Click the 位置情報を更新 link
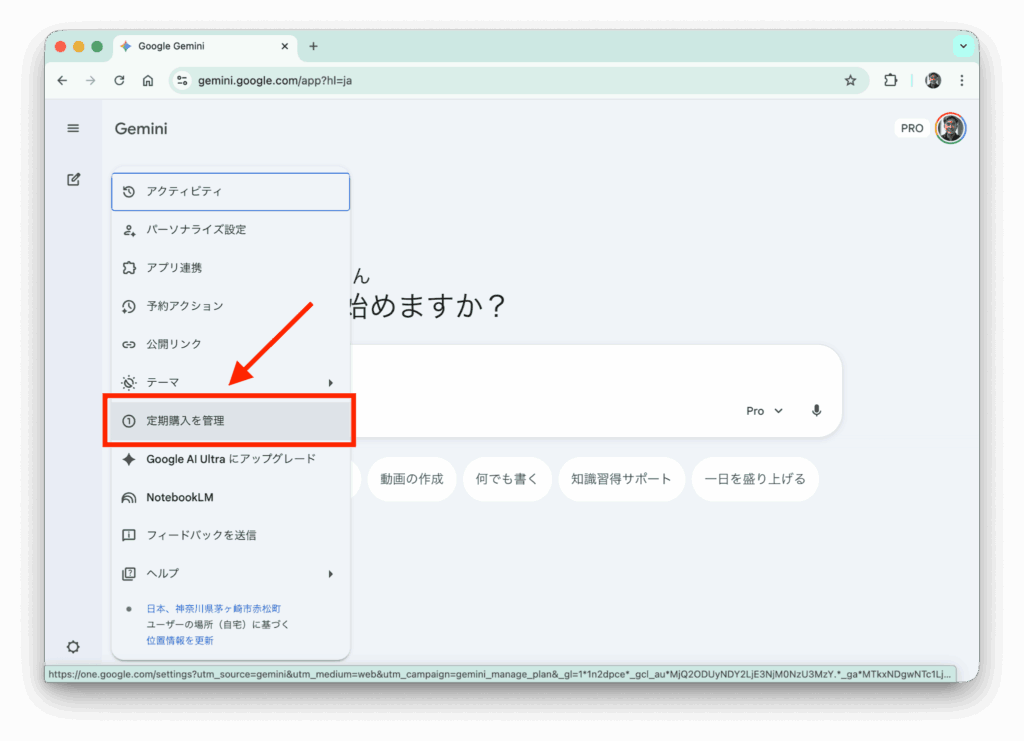 179,640
